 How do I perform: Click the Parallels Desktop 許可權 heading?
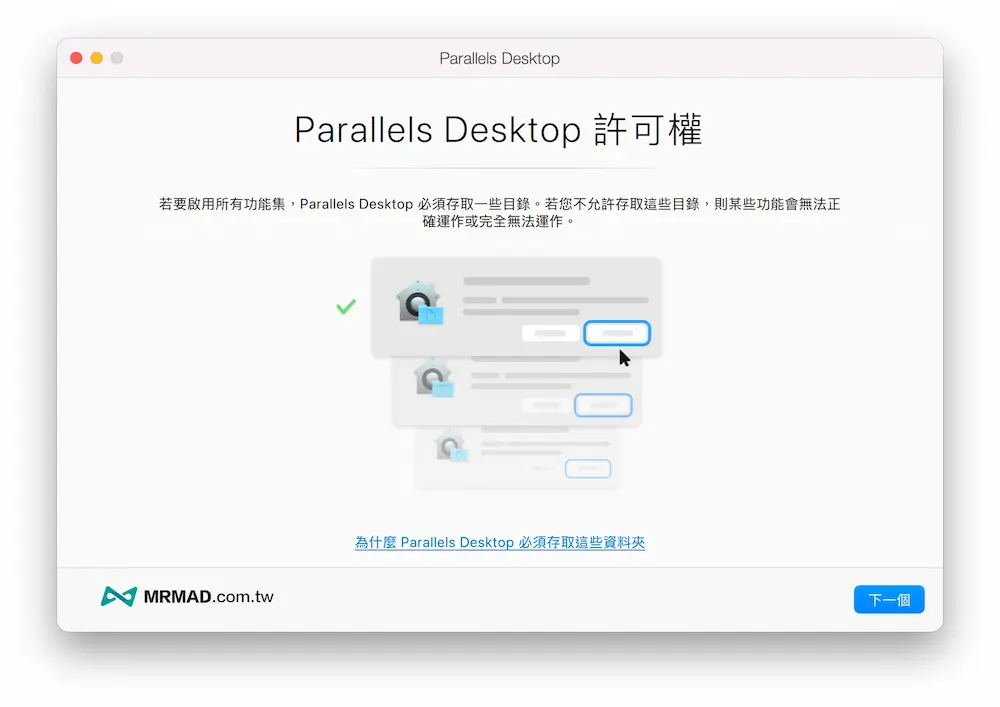(x=499, y=129)
